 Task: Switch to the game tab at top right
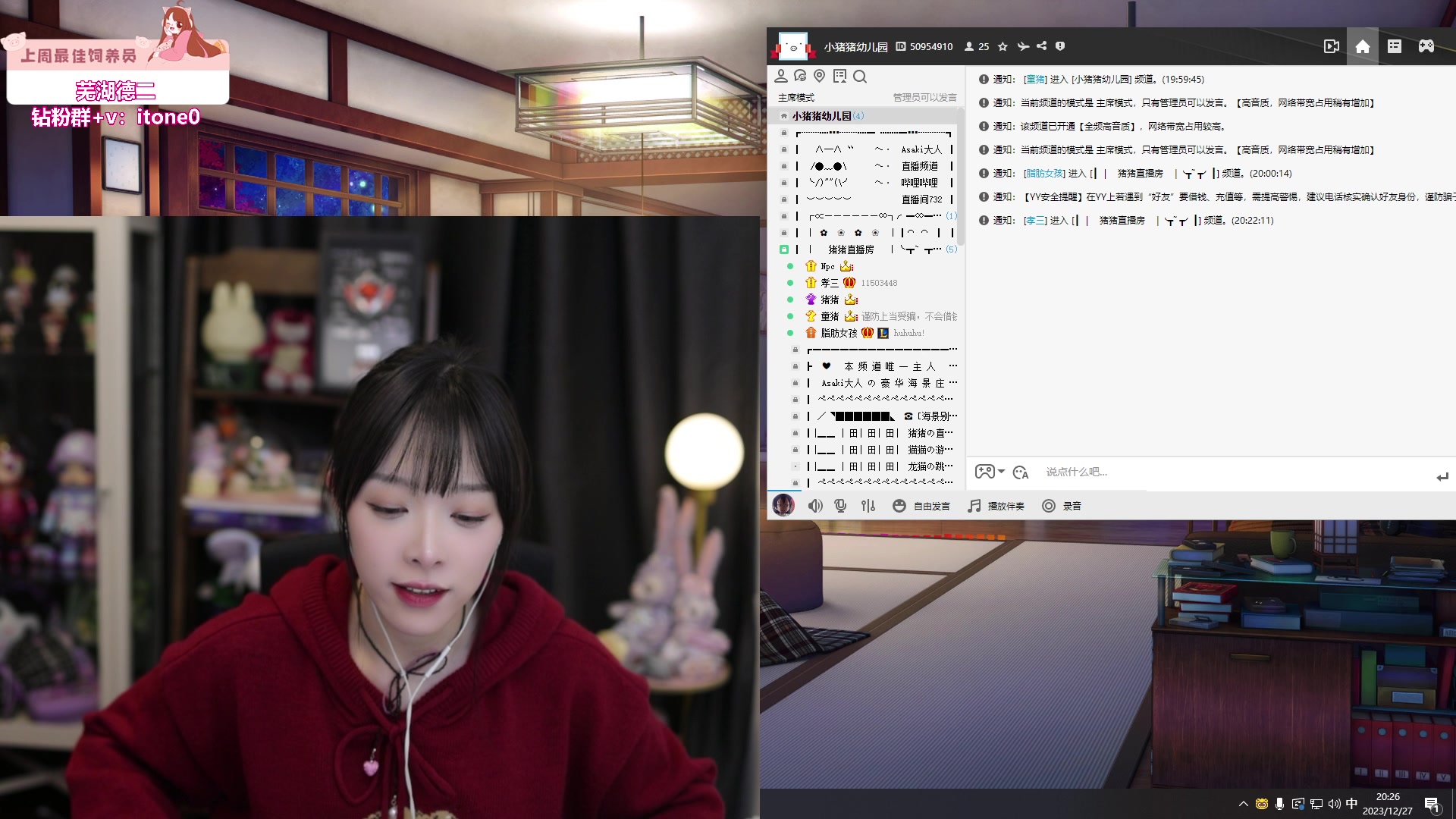[1426, 46]
